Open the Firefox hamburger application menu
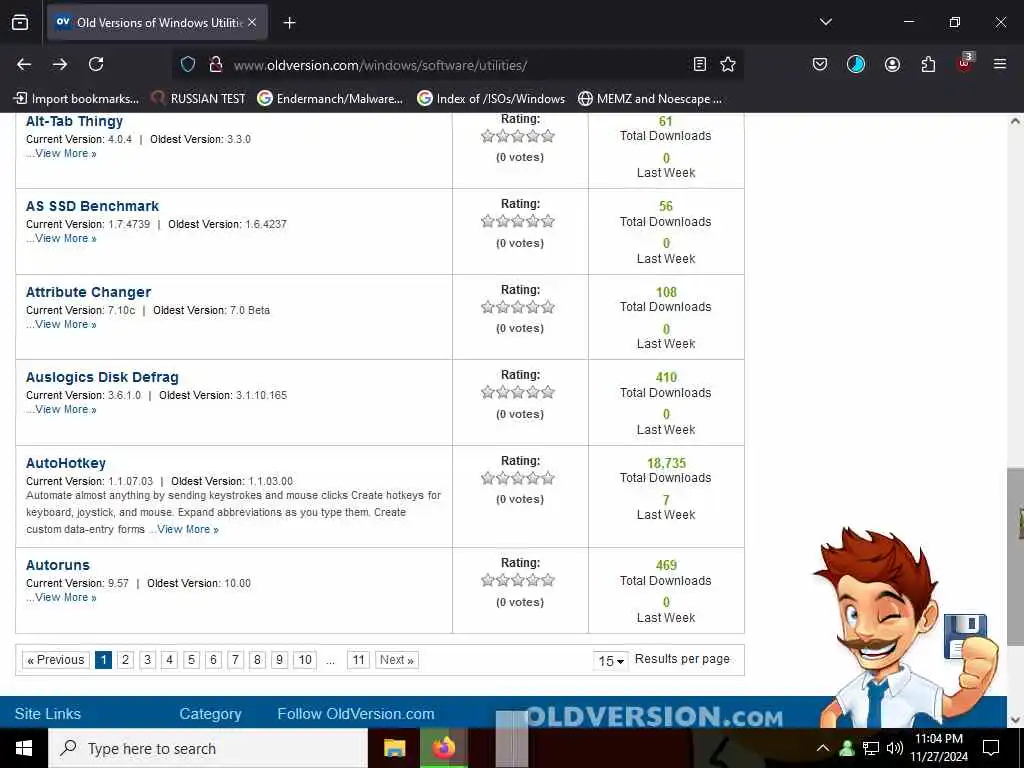Image resolution: width=1024 pixels, height=768 pixels. coord(999,64)
